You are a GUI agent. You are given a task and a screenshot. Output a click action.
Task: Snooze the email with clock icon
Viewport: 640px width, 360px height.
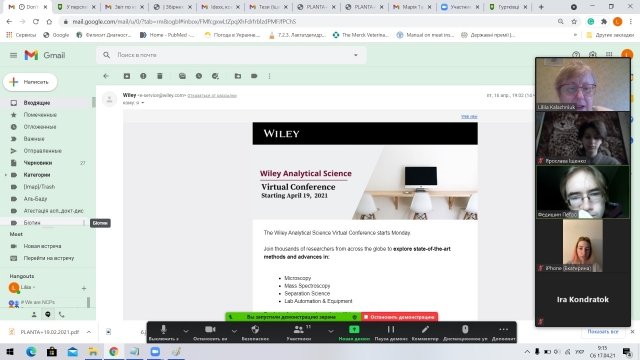199,76
